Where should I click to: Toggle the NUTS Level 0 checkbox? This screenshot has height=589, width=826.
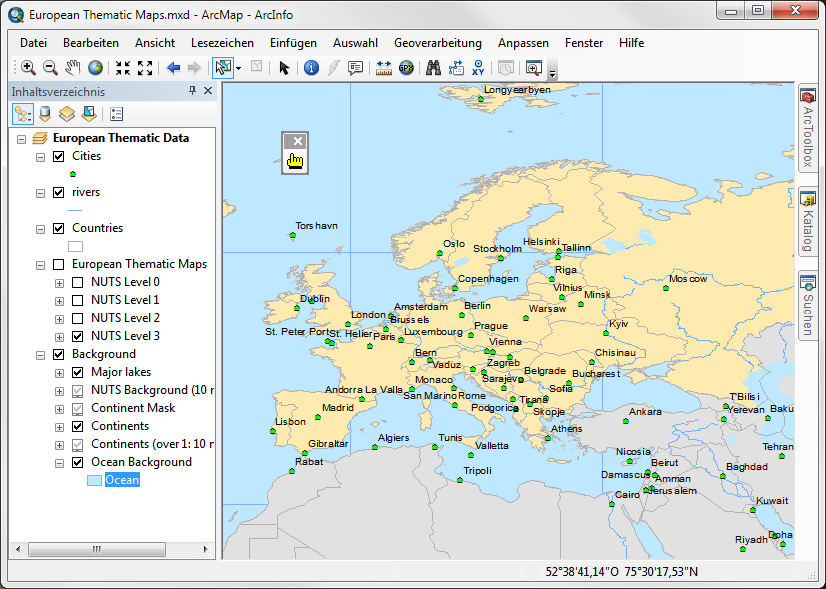pyautogui.click(x=77, y=282)
